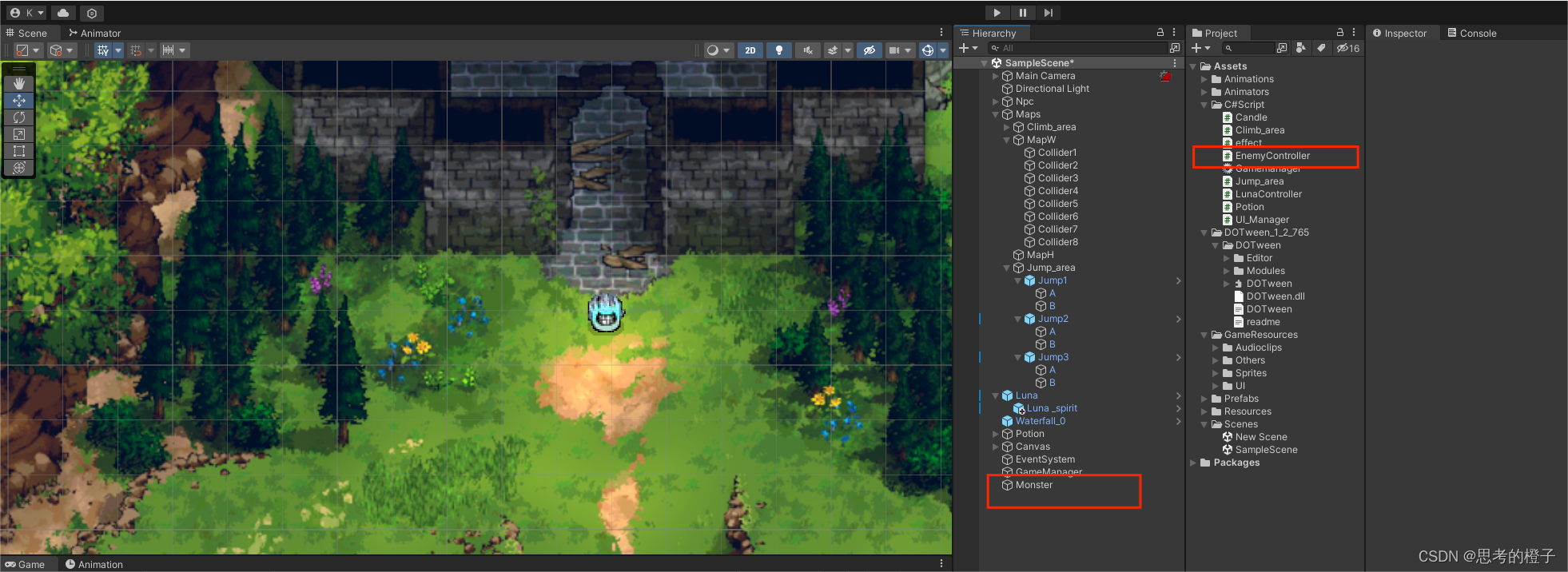
Task: Expand the Main Camera object
Action: coord(995,76)
